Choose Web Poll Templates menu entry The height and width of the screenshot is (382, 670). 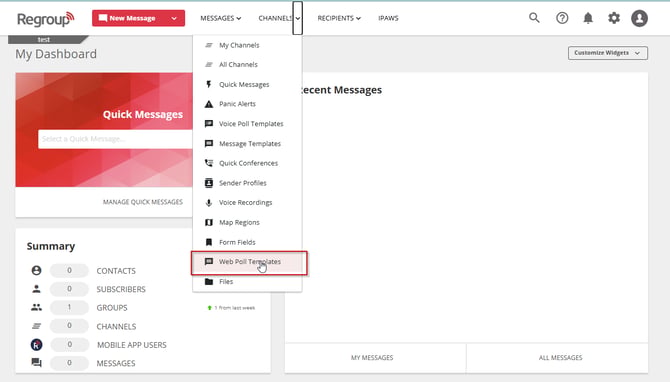(x=249, y=262)
